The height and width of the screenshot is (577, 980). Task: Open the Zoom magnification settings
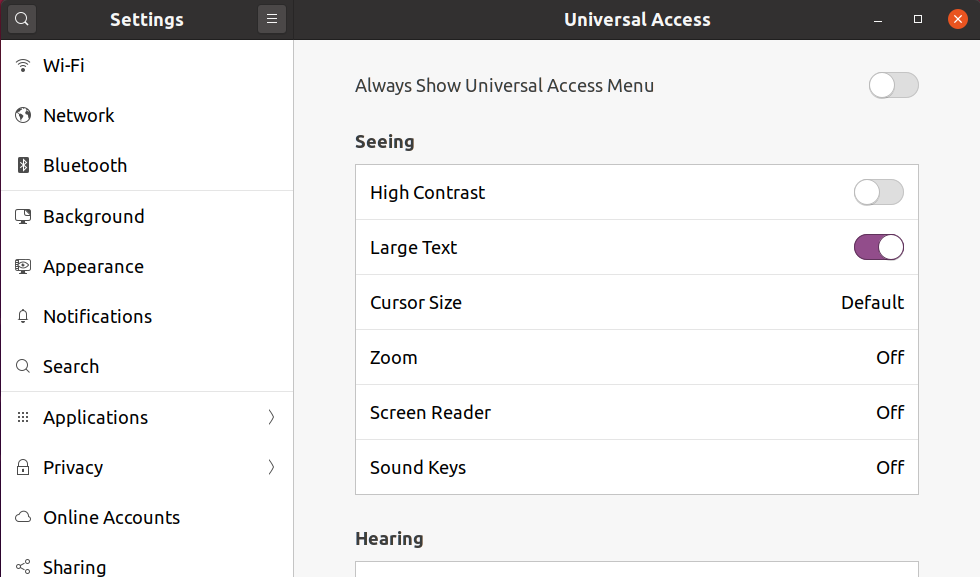(x=636, y=357)
